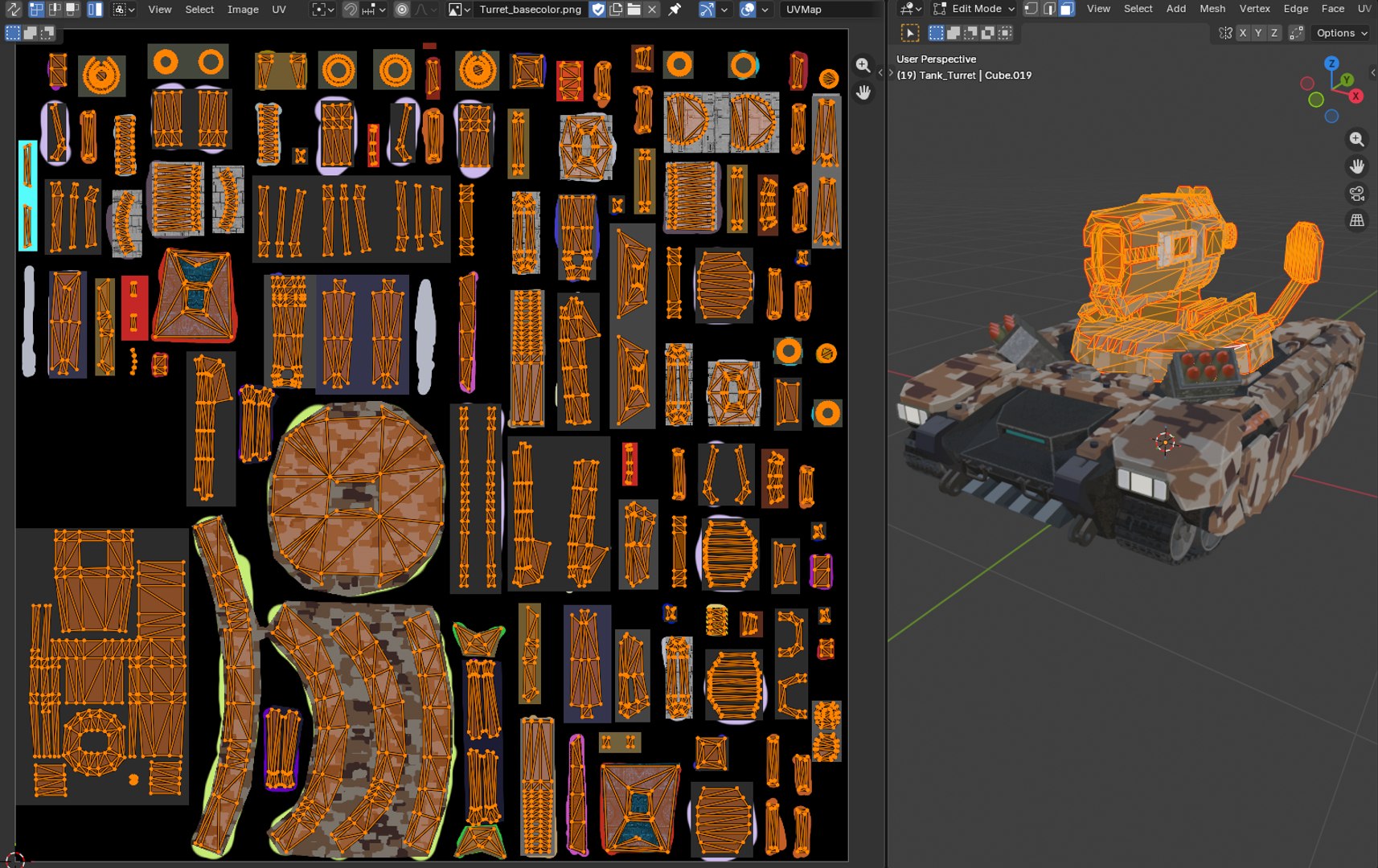The width and height of the screenshot is (1378, 868).
Task: Click the hand pan icon in UV editor
Action: [x=863, y=92]
